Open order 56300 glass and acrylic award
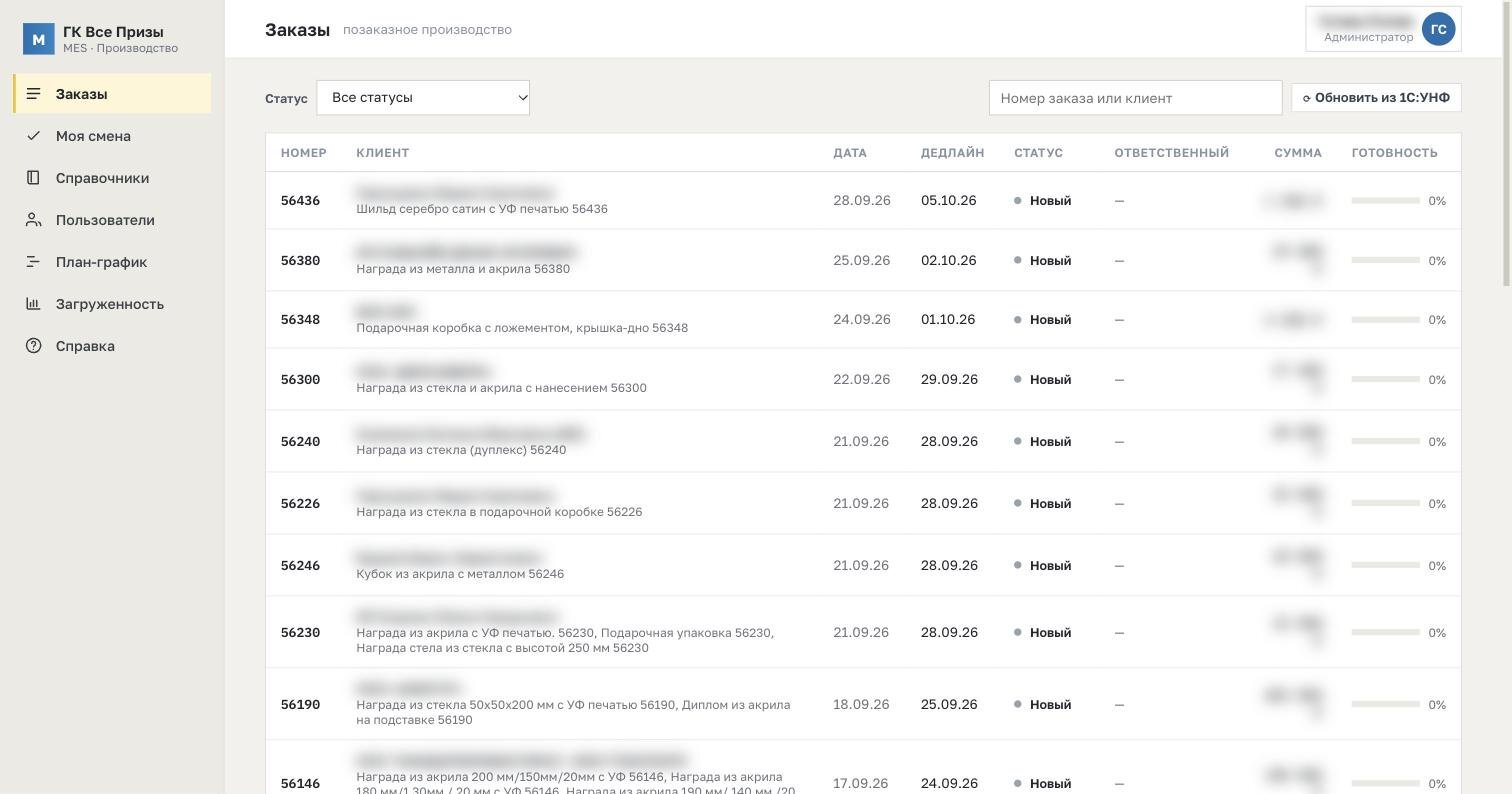1512x794 pixels. [501, 388]
